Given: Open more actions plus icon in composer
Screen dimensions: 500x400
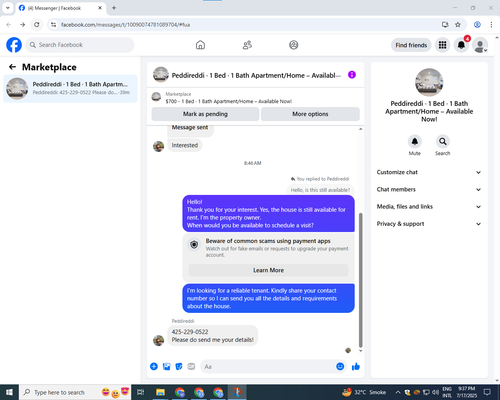Looking at the screenshot, I should pos(154,367).
